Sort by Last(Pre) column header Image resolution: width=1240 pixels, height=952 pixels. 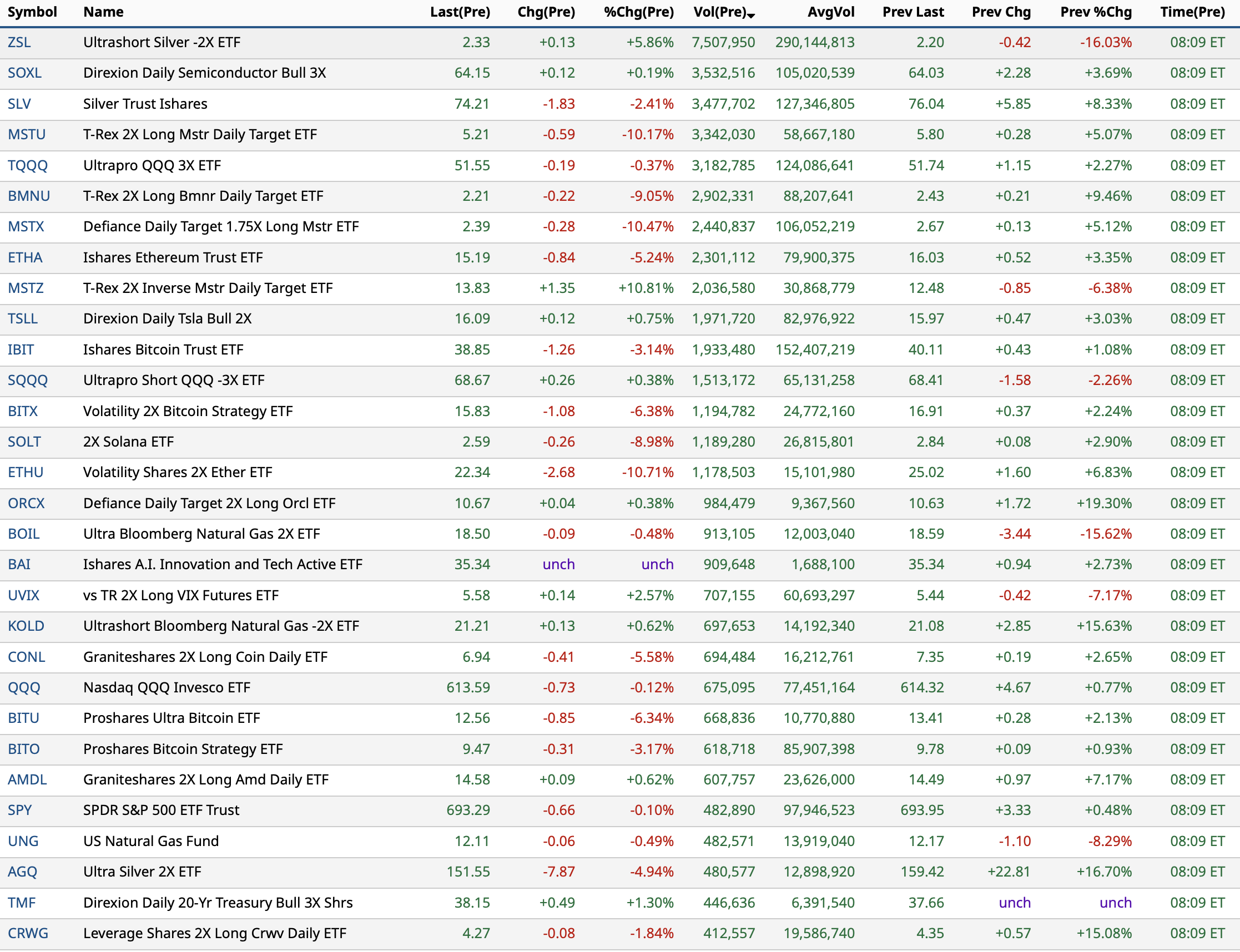coord(460,12)
